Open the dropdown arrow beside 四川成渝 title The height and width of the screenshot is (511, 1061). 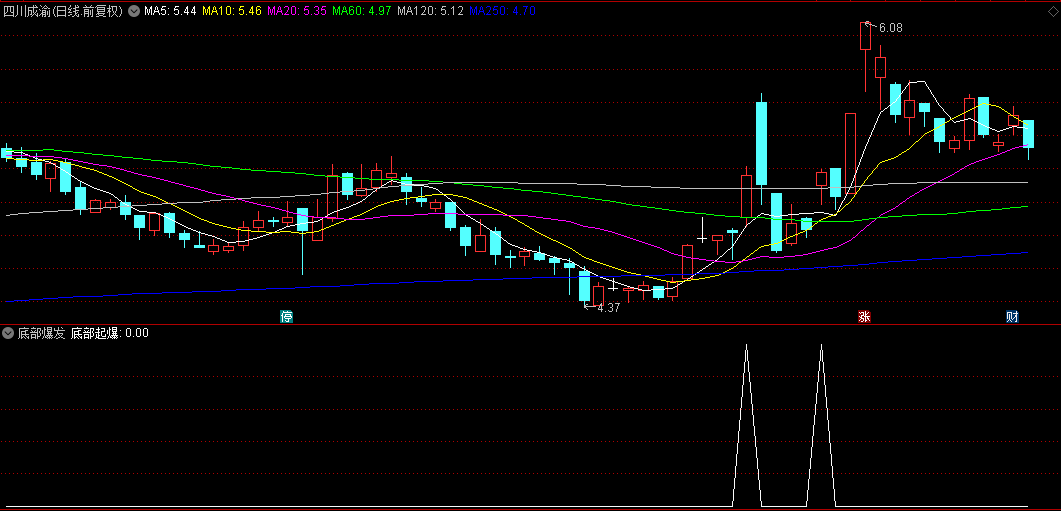(x=133, y=11)
